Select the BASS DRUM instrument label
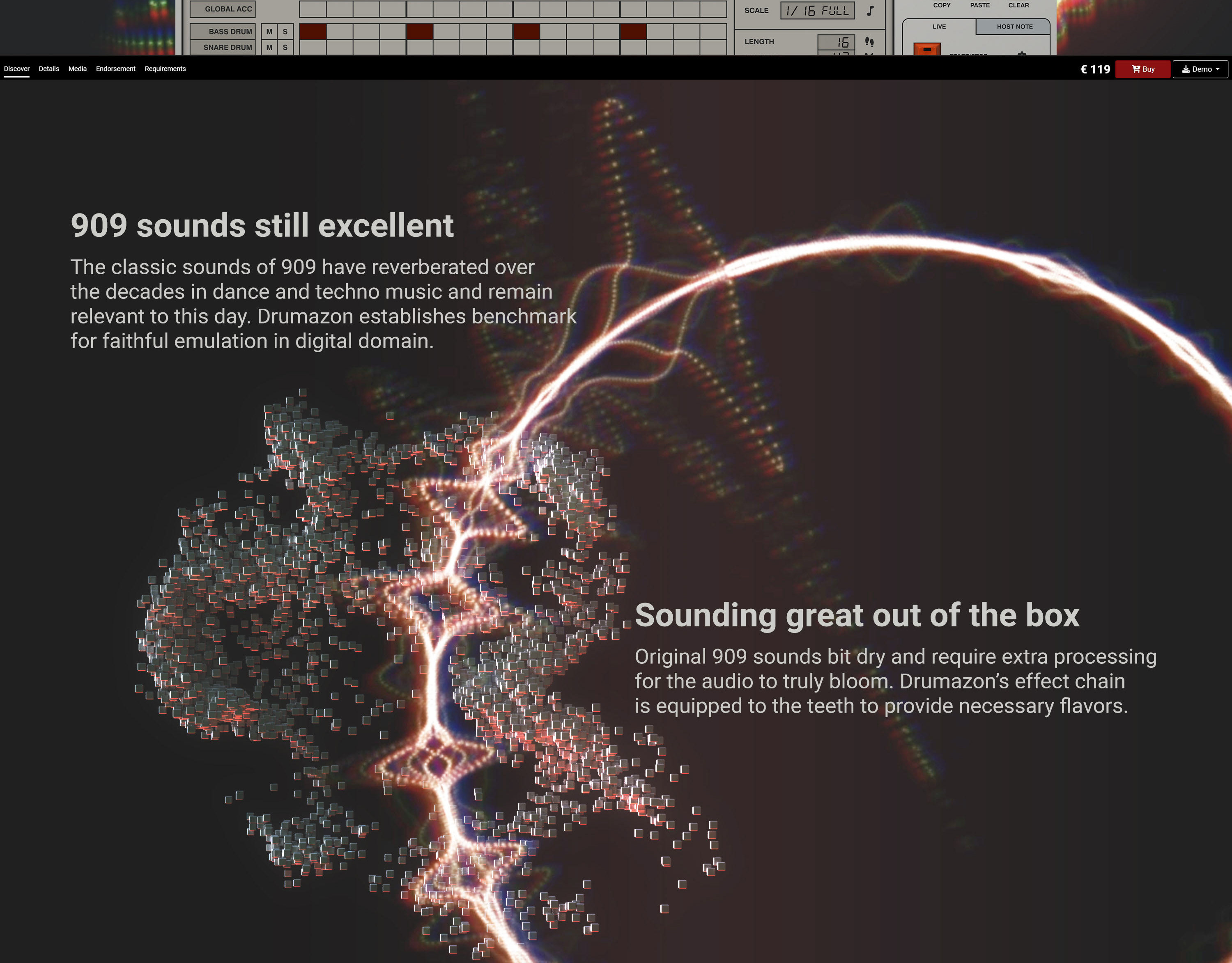Screen dimensions: 1232x963 pos(222,32)
